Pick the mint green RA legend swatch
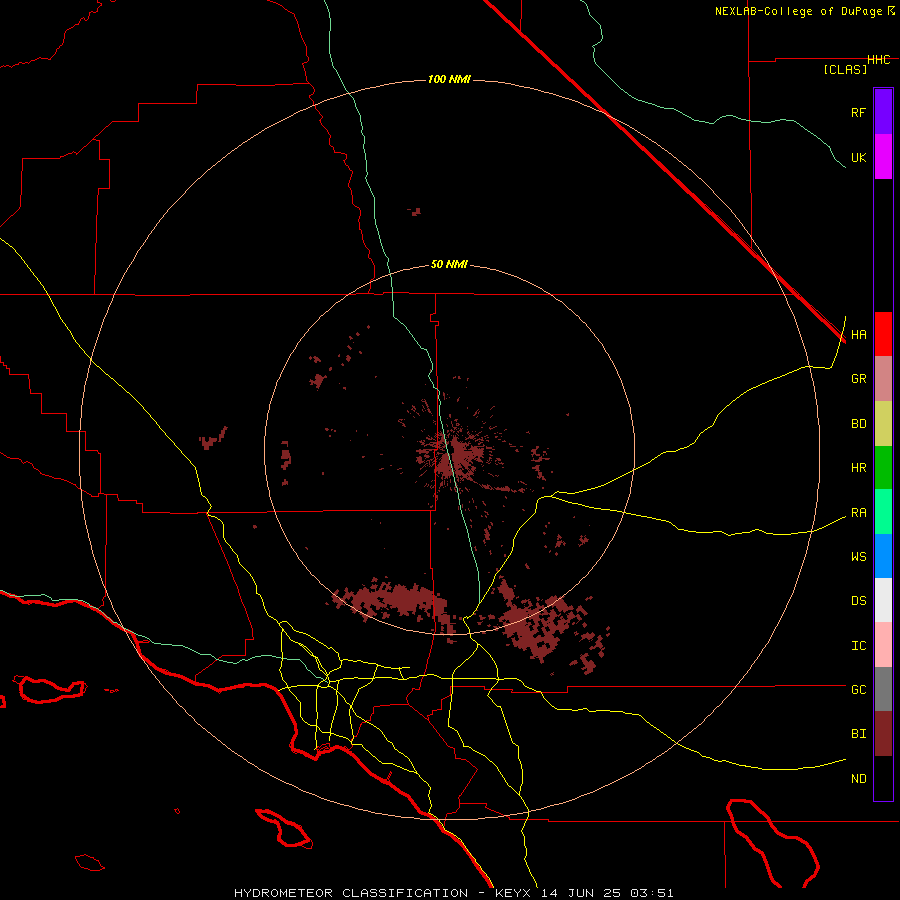The width and height of the screenshot is (900, 900). click(x=883, y=512)
